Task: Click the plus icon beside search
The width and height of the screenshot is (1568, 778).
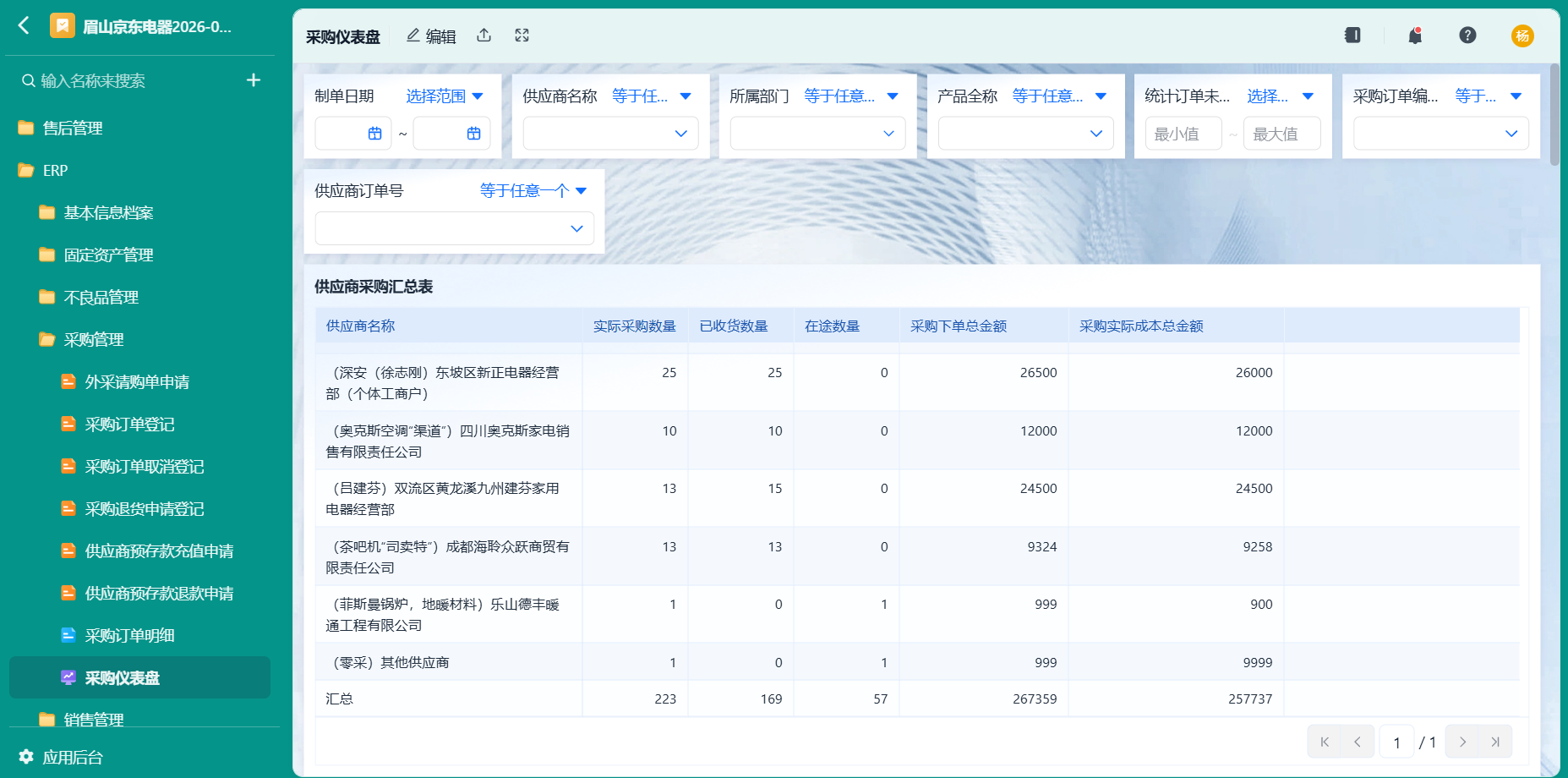Action: (x=254, y=80)
